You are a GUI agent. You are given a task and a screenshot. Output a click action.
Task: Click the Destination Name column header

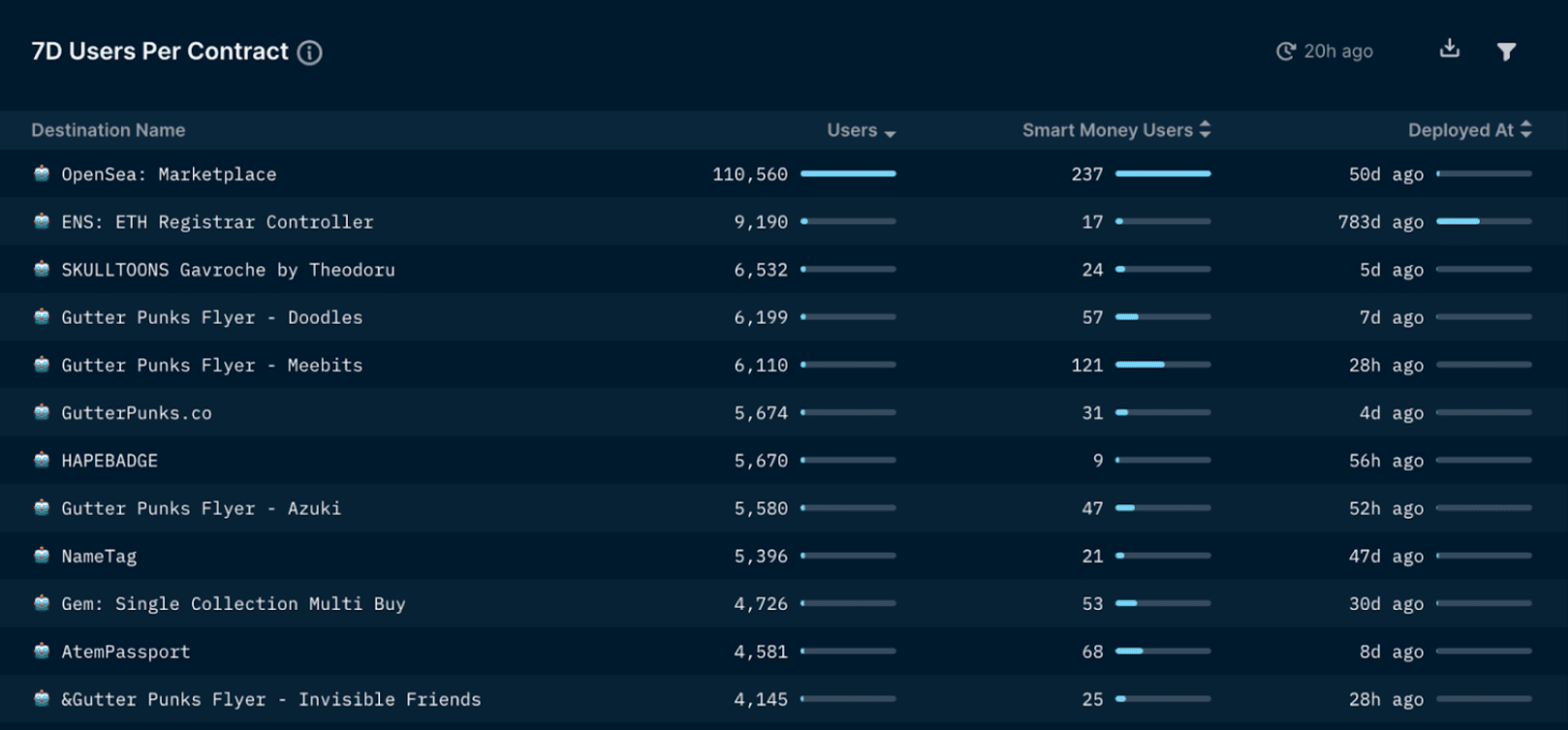pyautogui.click(x=109, y=130)
